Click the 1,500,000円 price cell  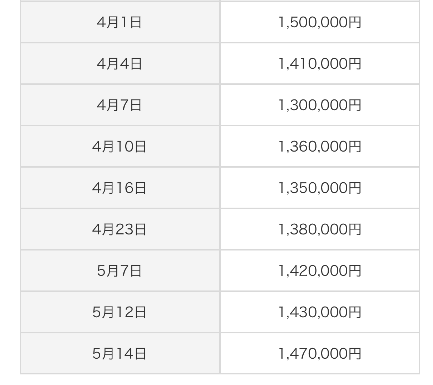[x=320, y=22]
